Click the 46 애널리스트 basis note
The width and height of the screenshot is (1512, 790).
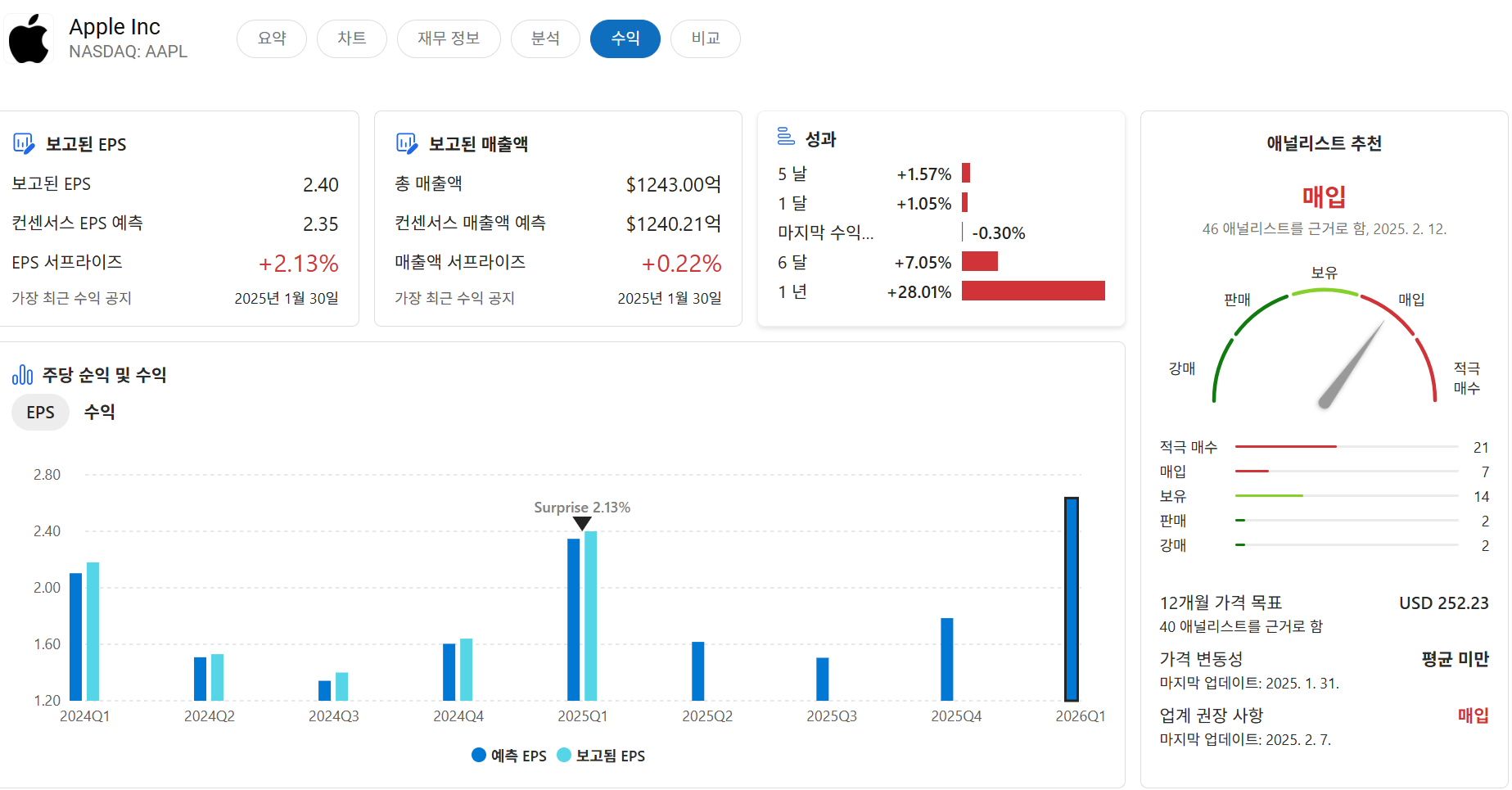click(x=1324, y=229)
